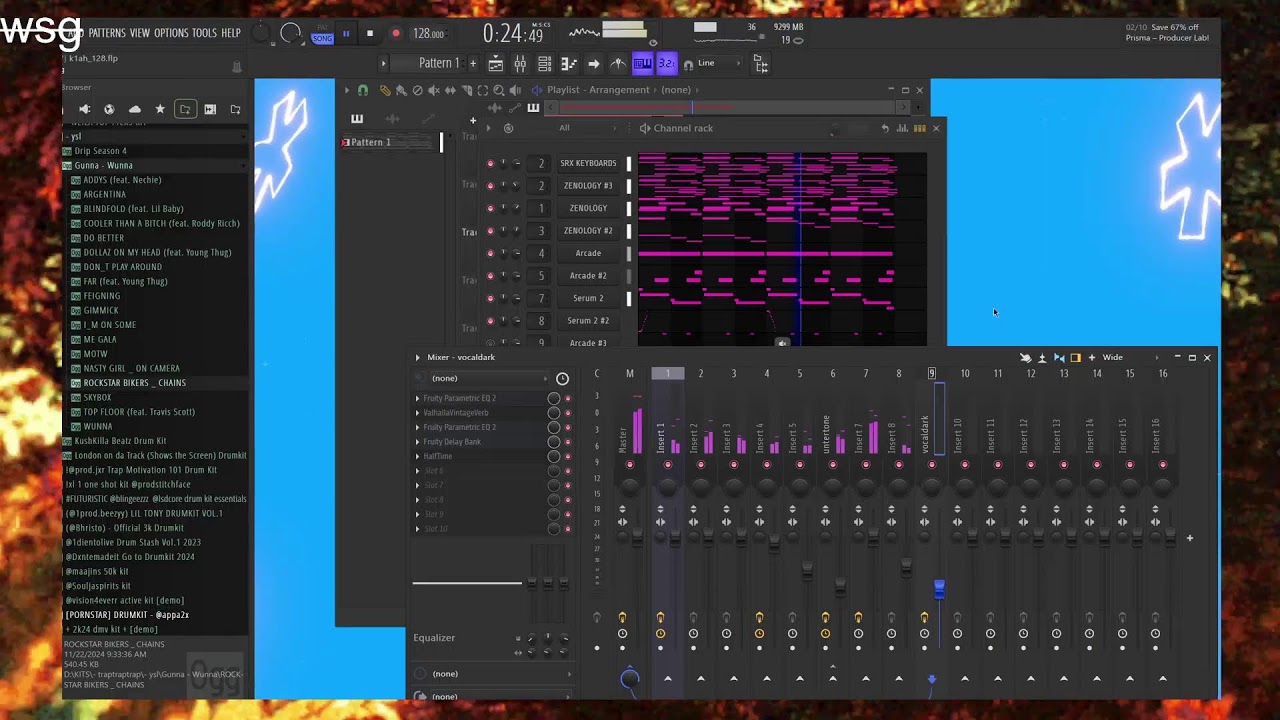Select the Pattern 1 entry in picker
The image size is (1280, 720).
389,142
